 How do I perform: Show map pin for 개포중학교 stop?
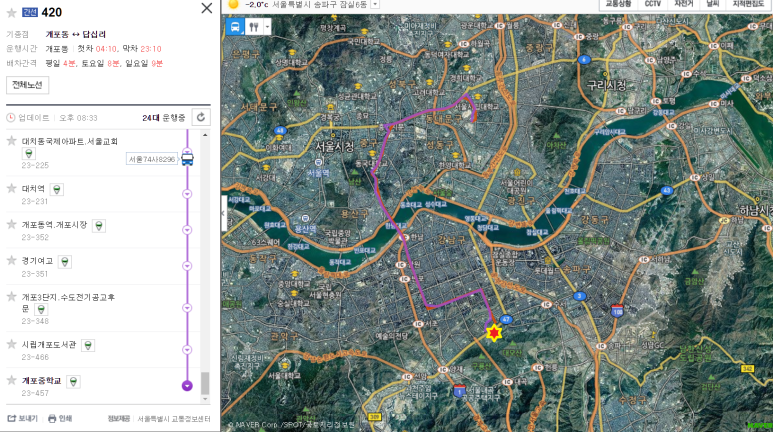click(73, 381)
